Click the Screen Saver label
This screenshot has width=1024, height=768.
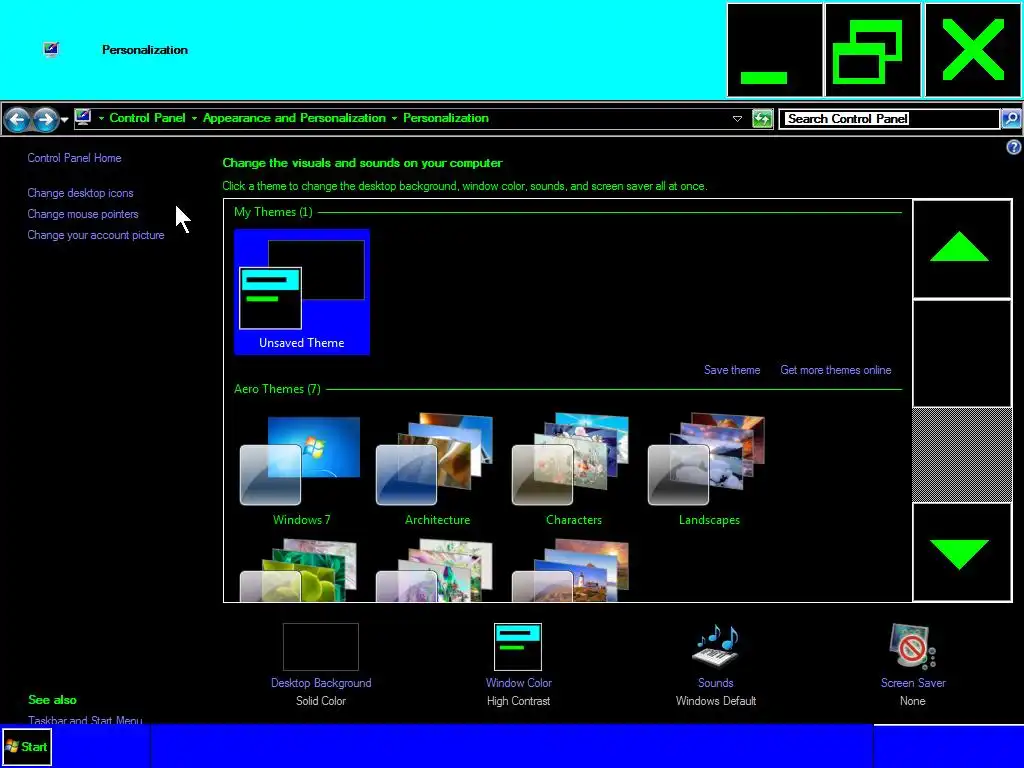913,683
